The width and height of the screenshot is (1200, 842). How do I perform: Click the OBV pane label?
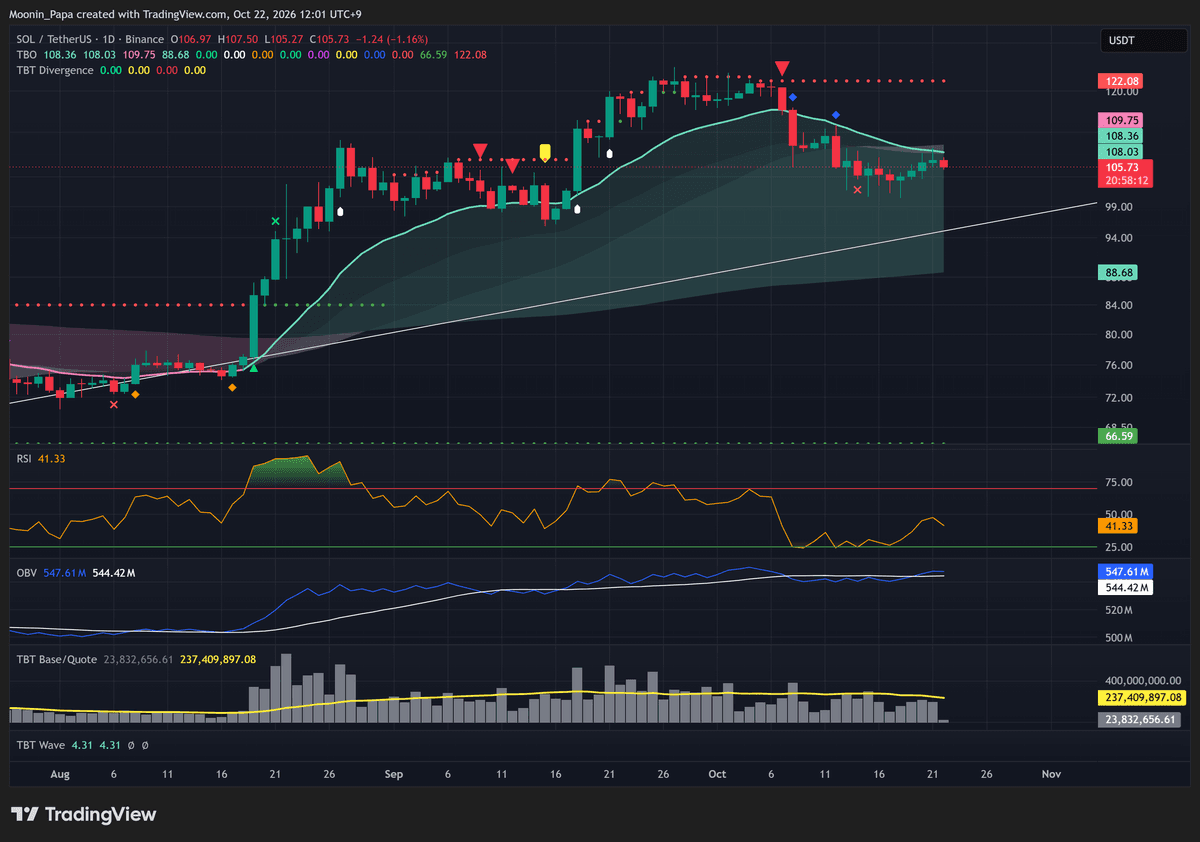26,572
